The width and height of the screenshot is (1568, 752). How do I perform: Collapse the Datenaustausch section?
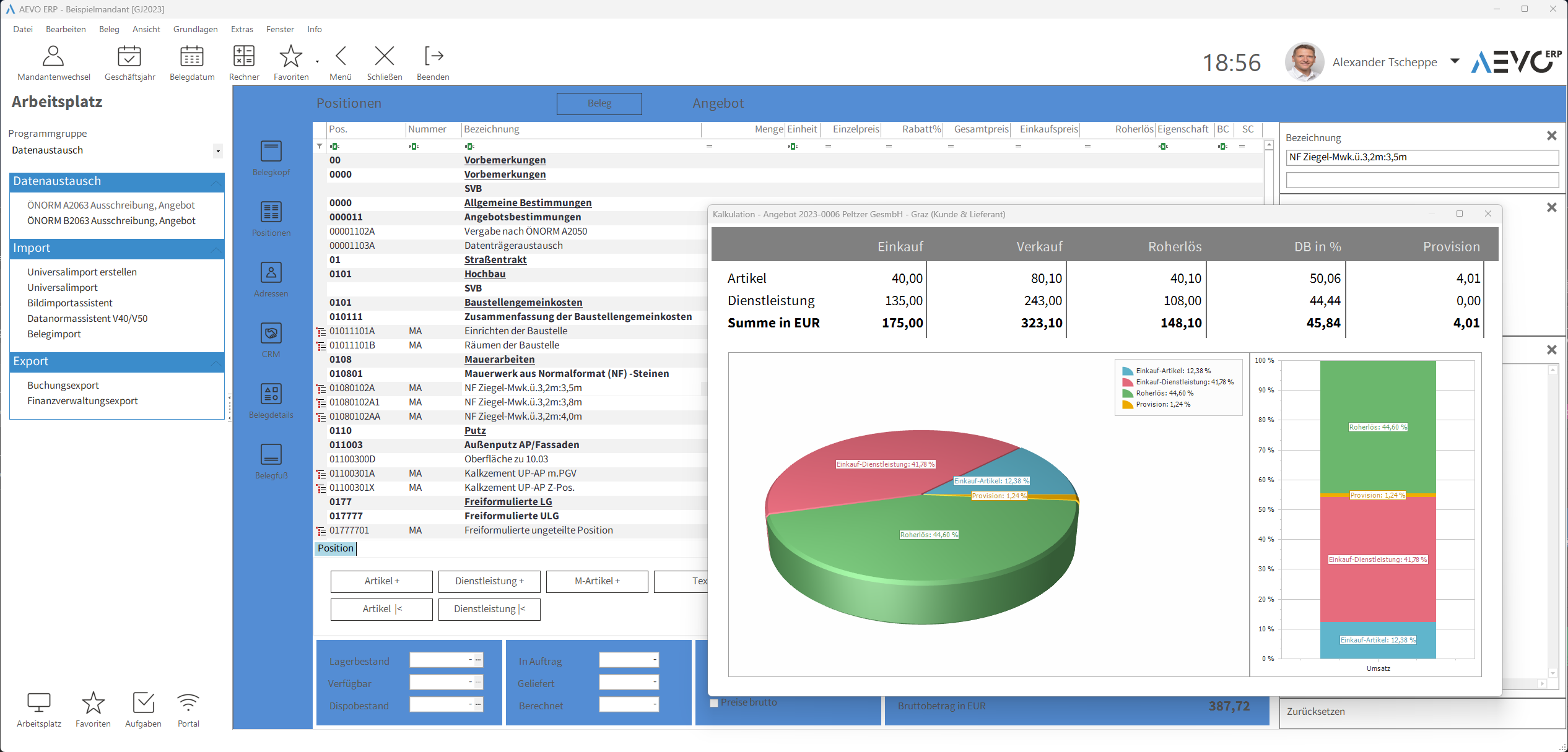pos(216,182)
